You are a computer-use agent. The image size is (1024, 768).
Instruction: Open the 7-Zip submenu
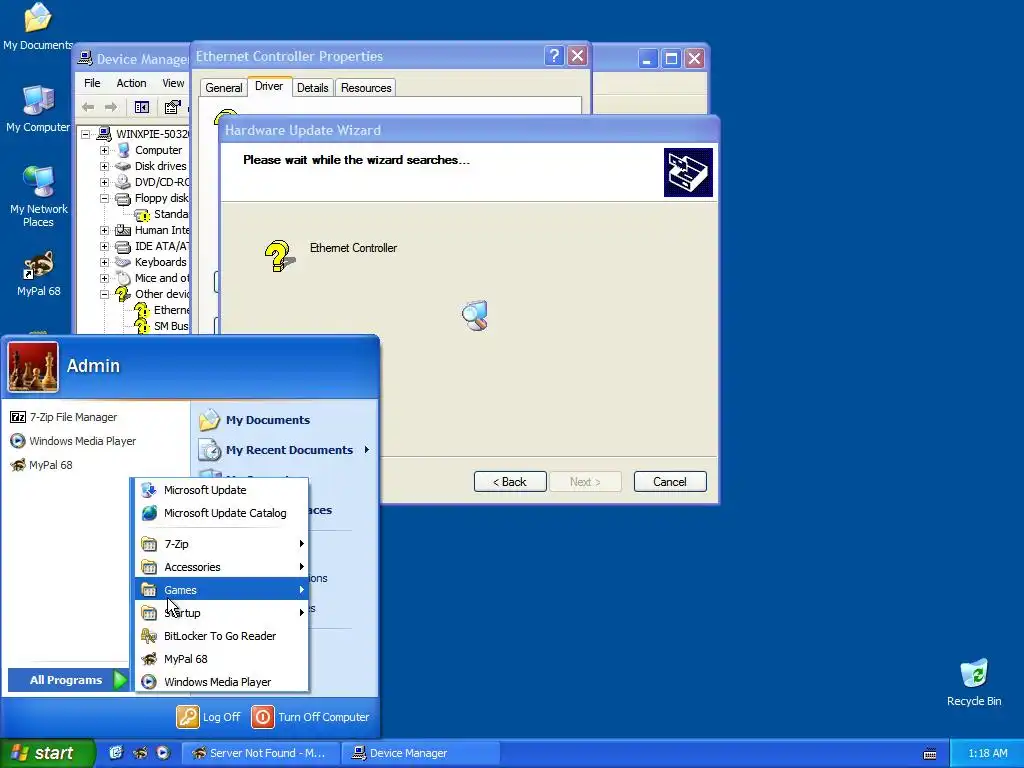(221, 543)
